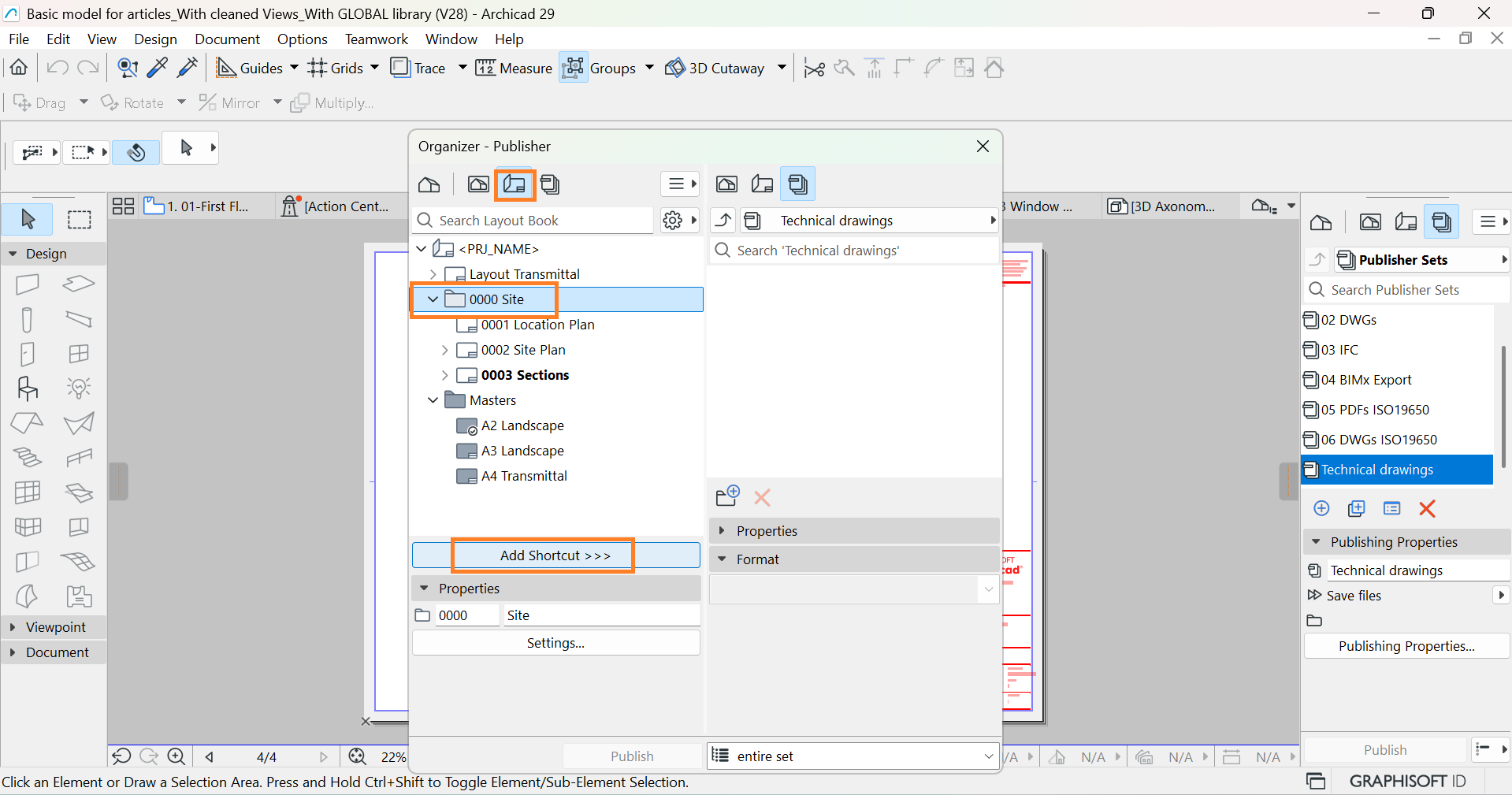Open the Design menu
Image resolution: width=1512 pixels, height=795 pixels.
155,39
